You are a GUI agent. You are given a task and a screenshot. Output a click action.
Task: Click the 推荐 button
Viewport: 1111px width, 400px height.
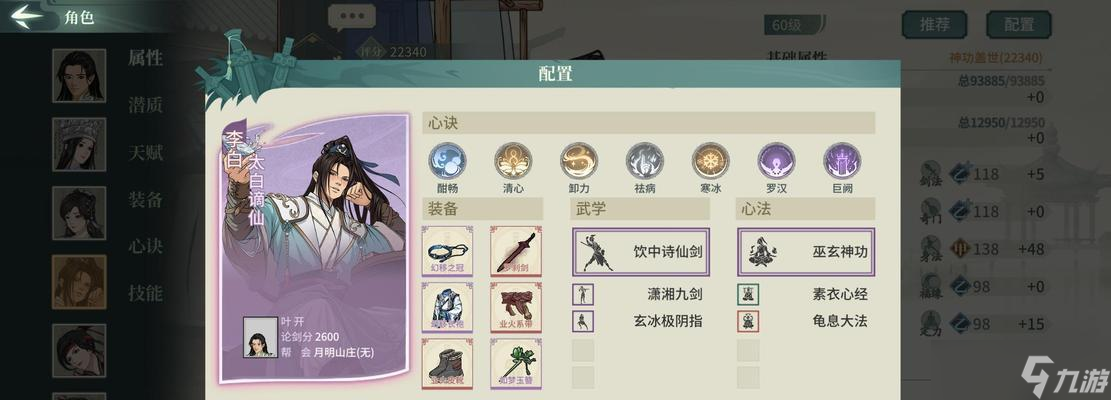point(935,25)
